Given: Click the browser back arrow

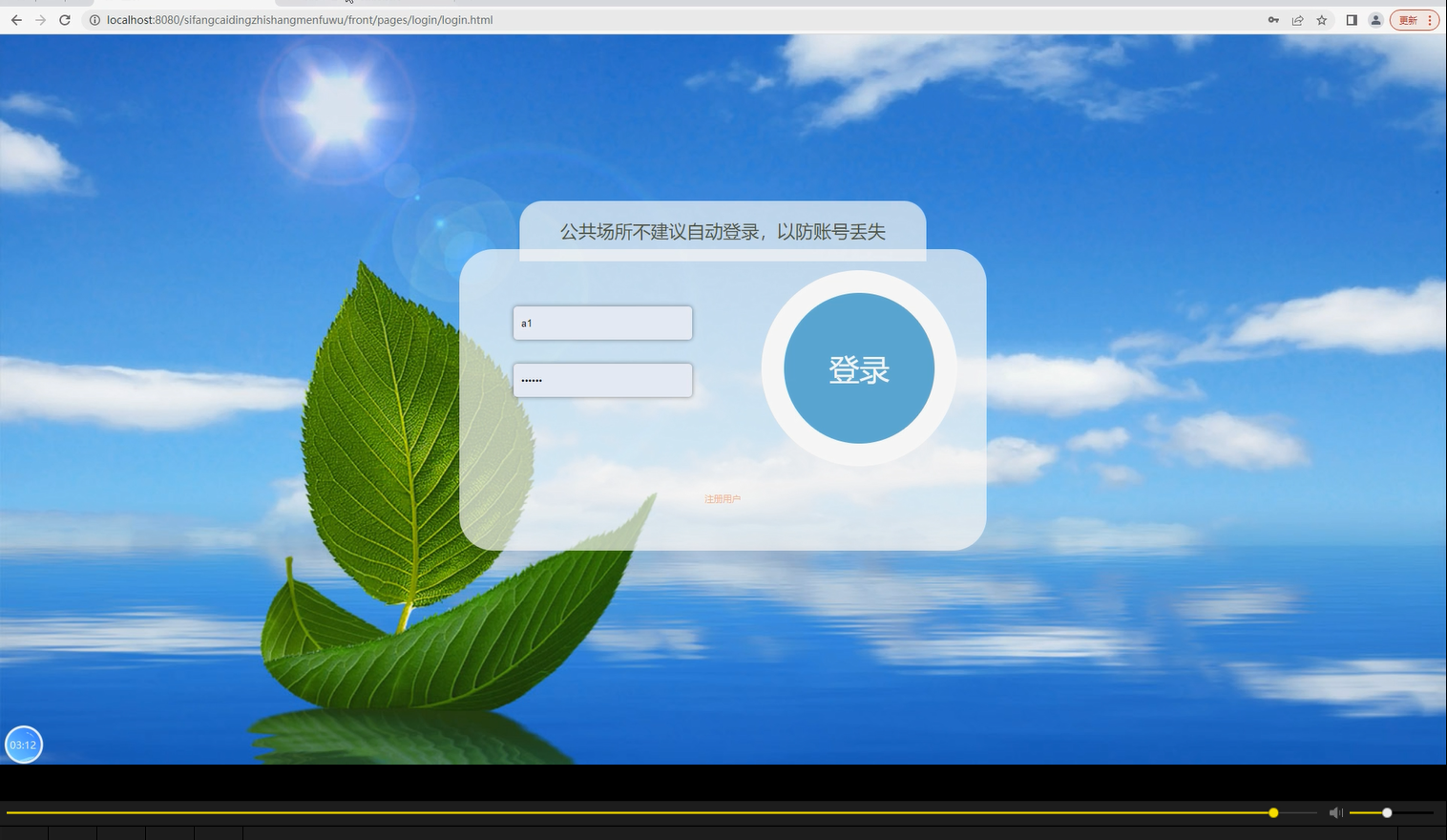Looking at the screenshot, I should [x=15, y=19].
